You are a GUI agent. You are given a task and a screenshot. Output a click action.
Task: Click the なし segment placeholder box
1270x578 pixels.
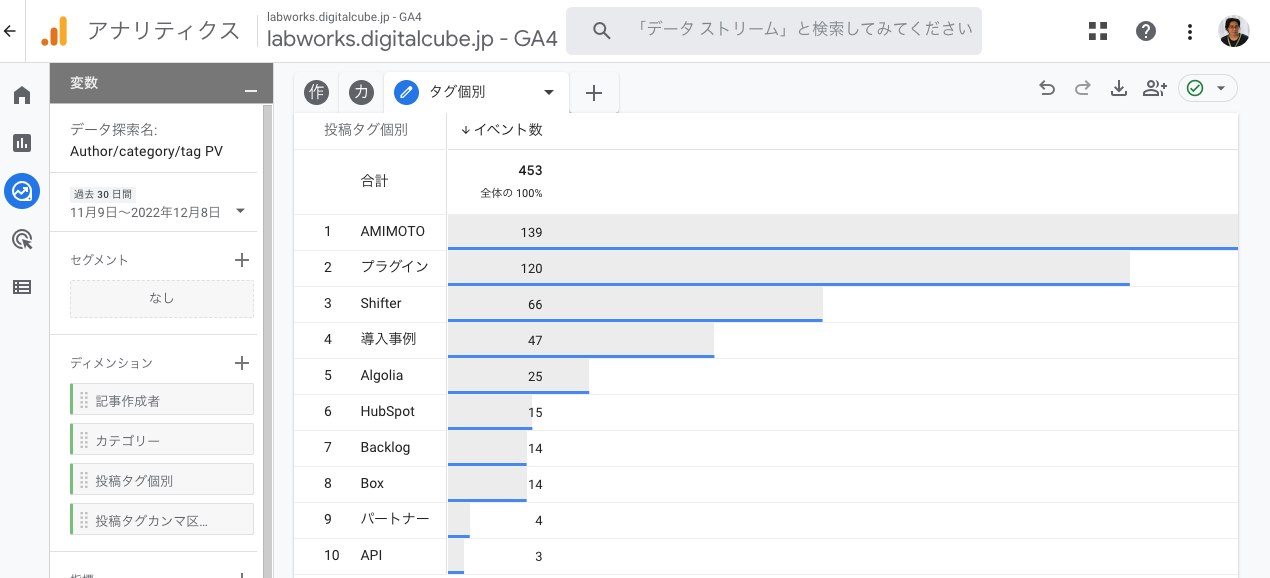(162, 298)
